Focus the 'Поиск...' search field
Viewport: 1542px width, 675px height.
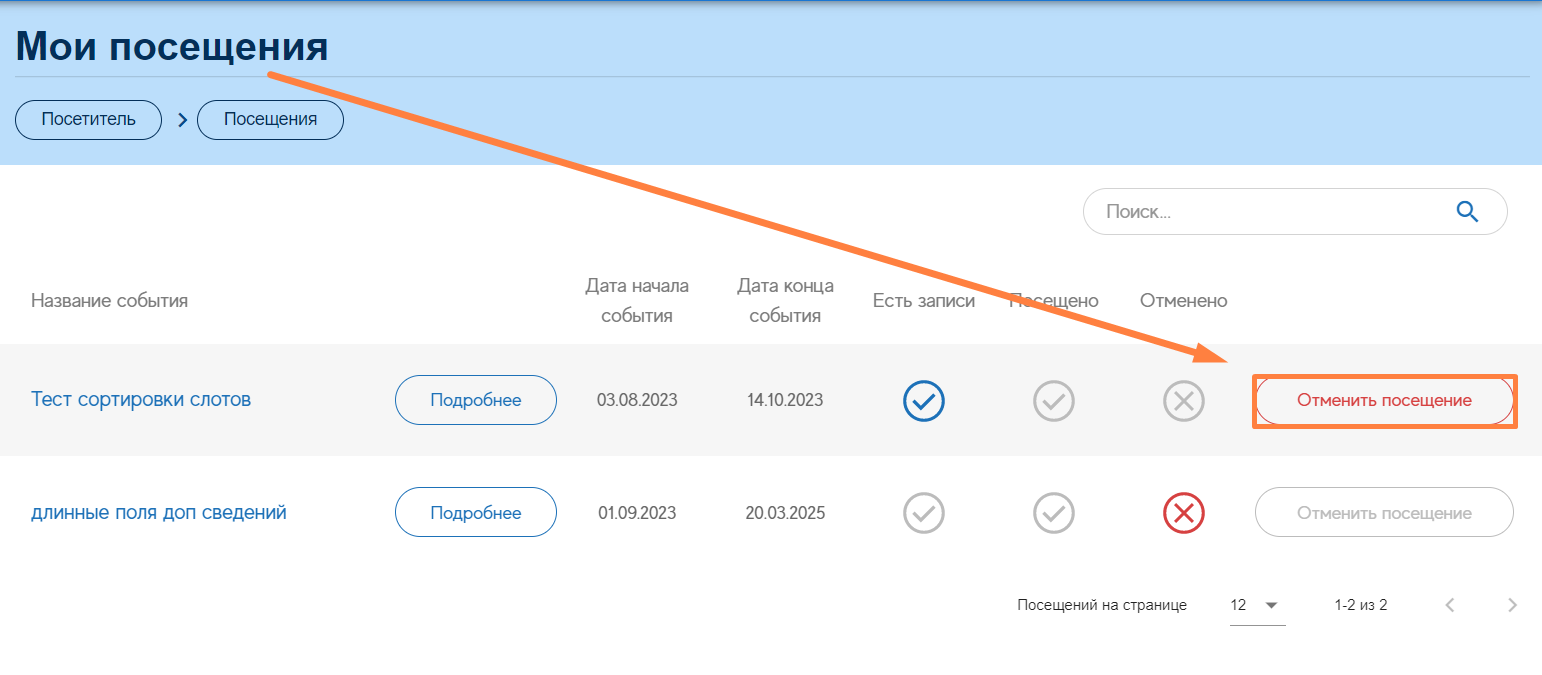(1270, 212)
